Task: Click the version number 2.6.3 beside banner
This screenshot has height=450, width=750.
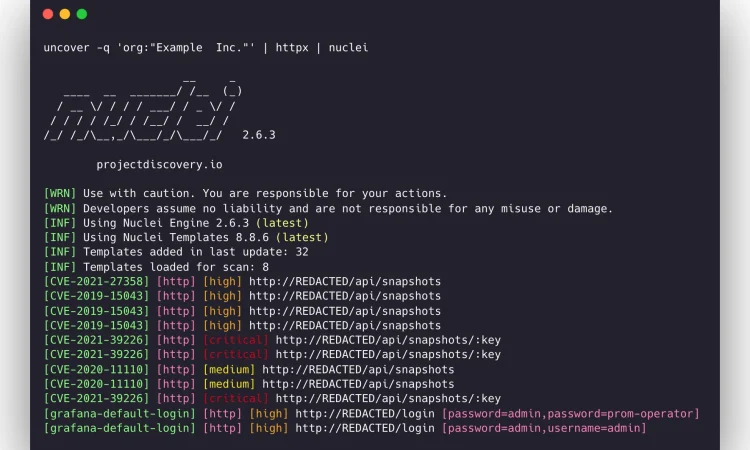Action: coord(259,135)
